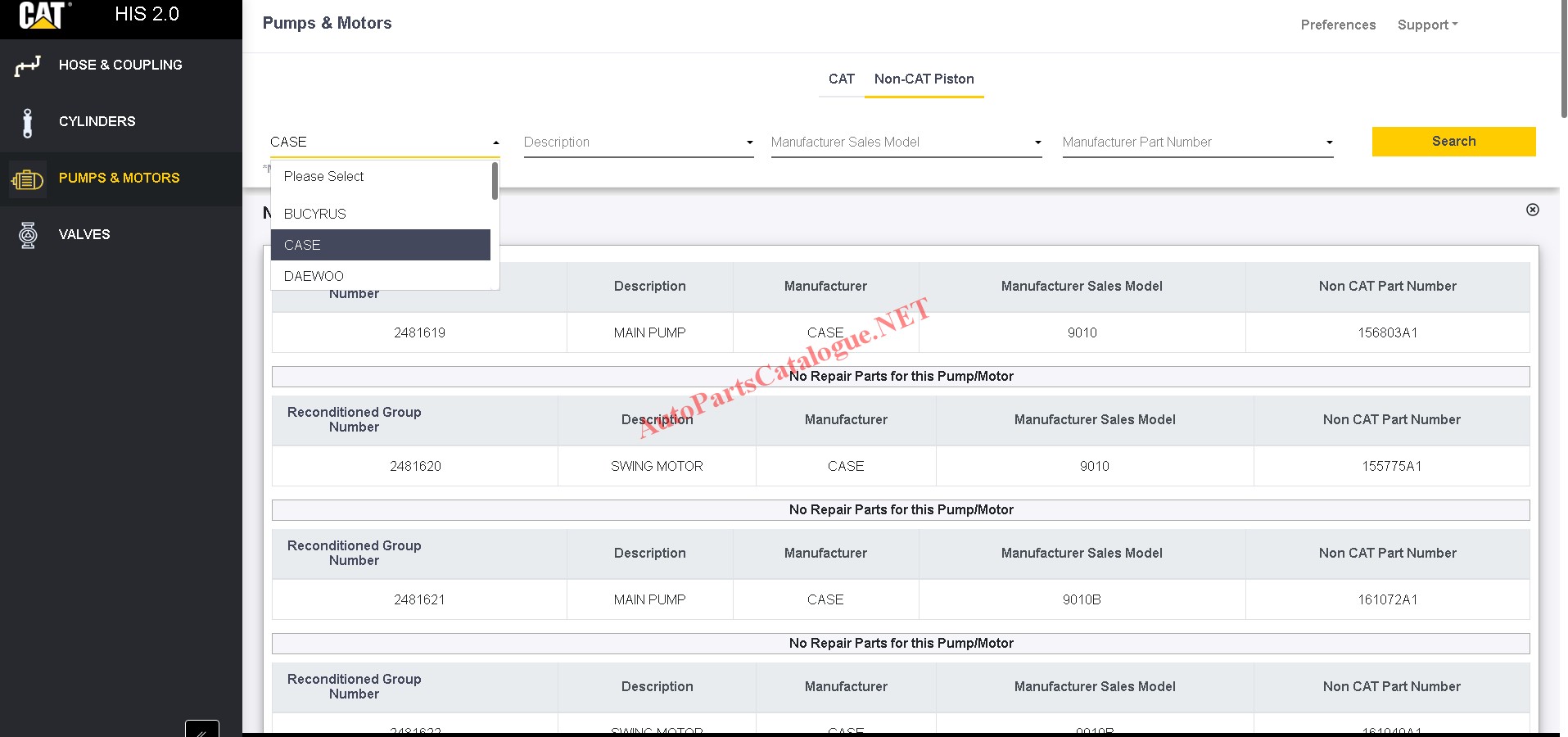The image size is (1568, 737).
Task: Click the CAT logo icon
Action: tap(43, 16)
